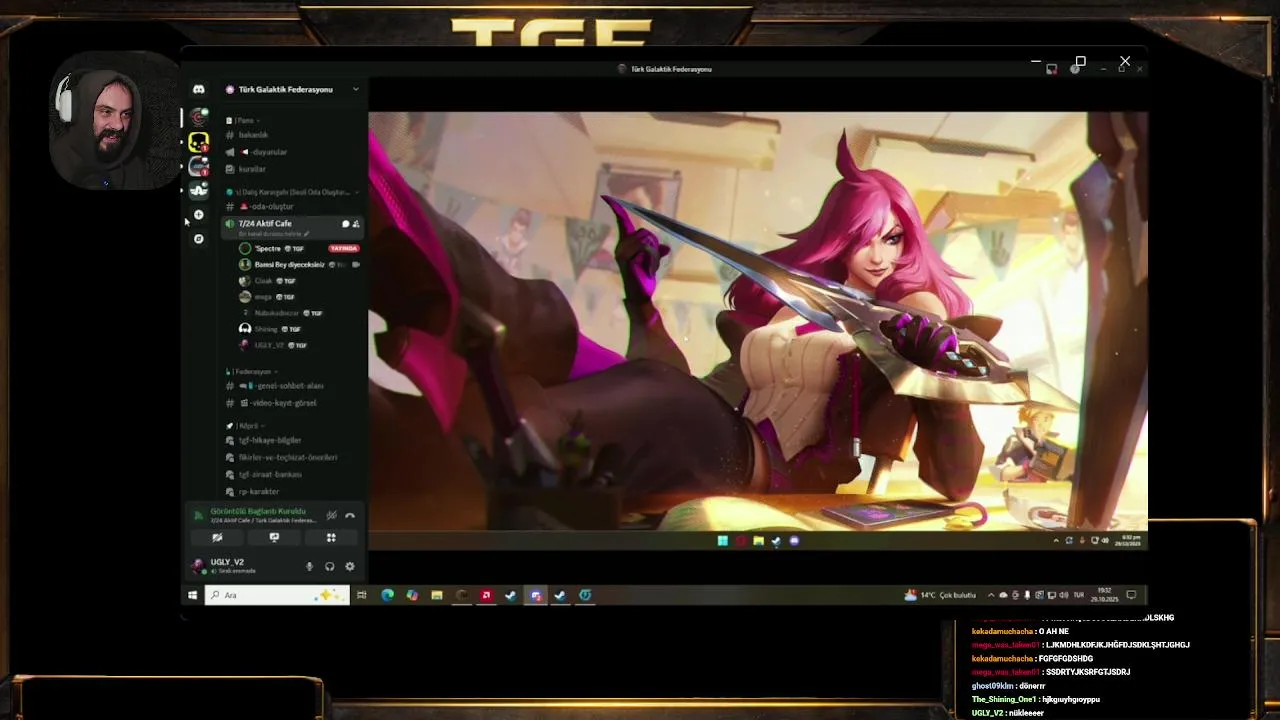This screenshot has height=720, width=1280.
Task: Click invite icon on 7/24 Aktif Cafe
Action: point(356,224)
